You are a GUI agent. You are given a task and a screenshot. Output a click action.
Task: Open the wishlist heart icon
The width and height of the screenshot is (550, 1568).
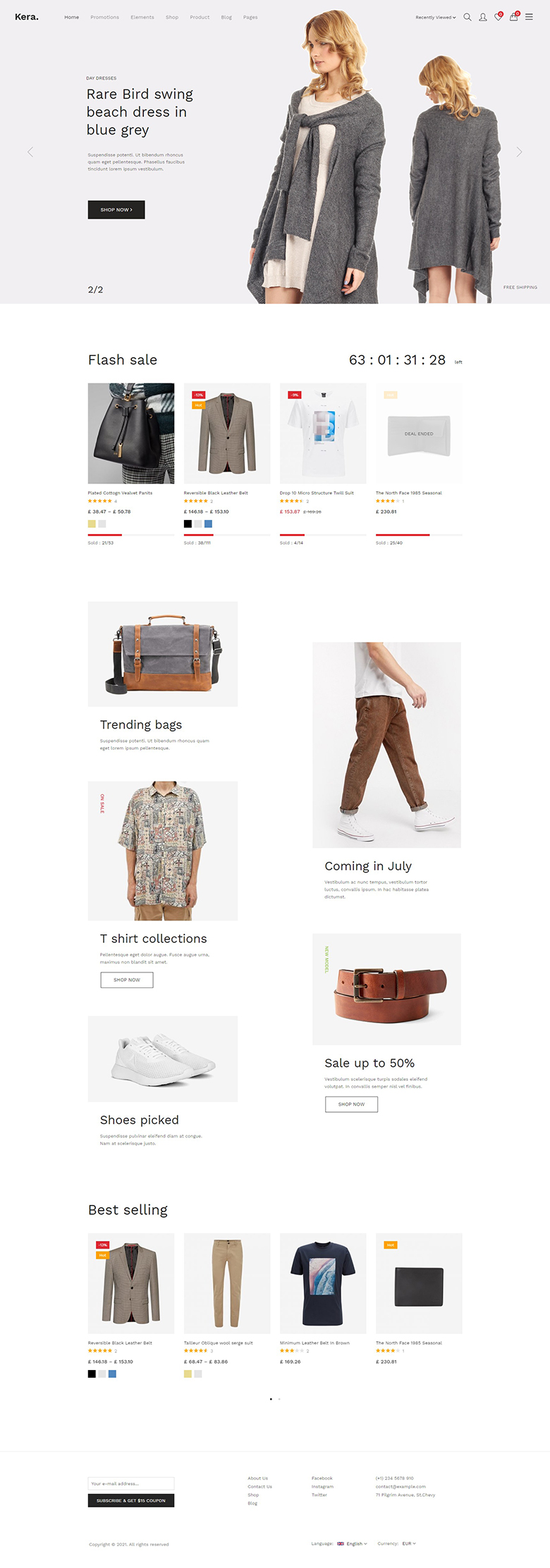[x=498, y=17]
